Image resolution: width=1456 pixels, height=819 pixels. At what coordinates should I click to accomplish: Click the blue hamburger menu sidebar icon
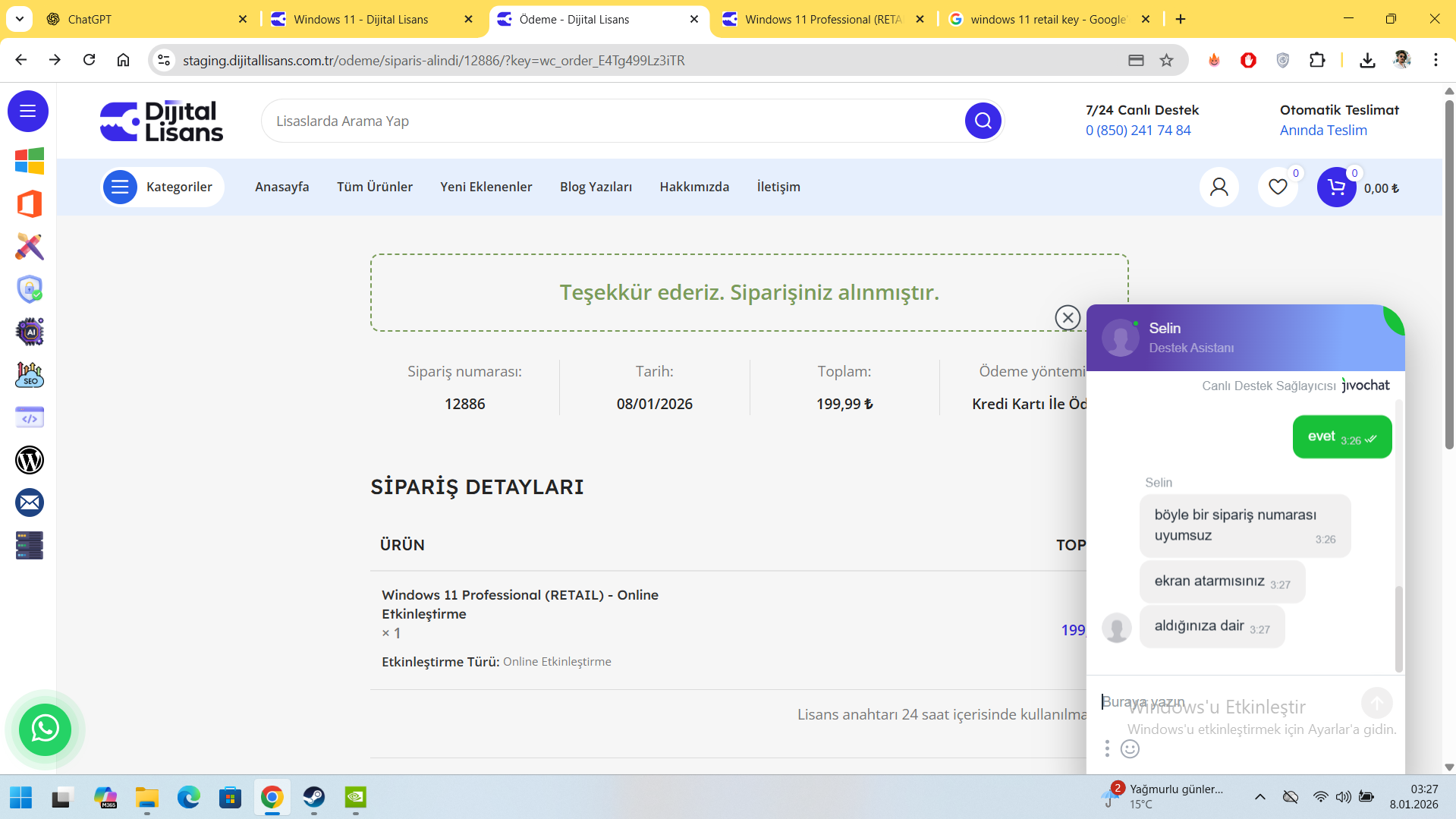coord(28,112)
